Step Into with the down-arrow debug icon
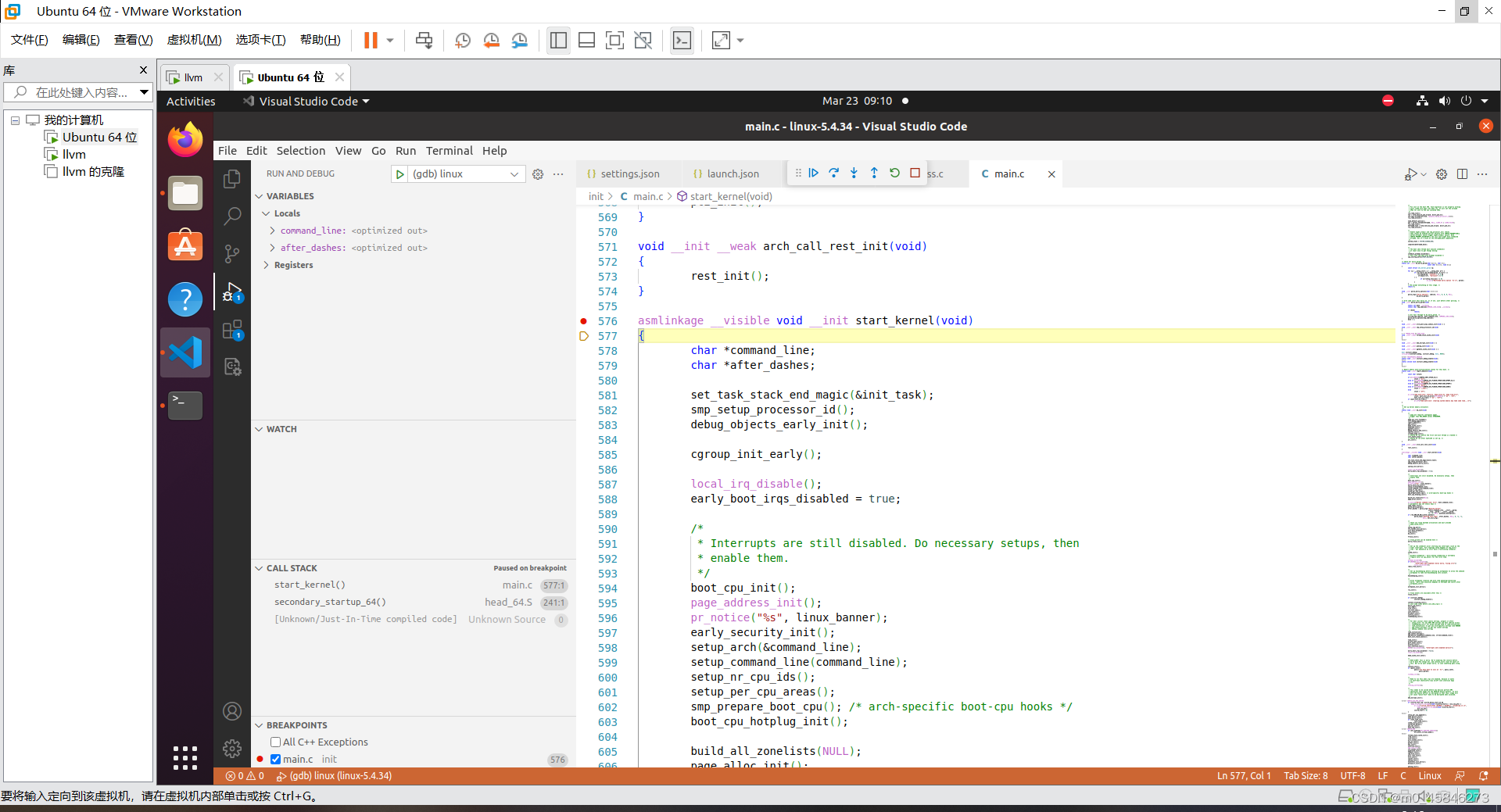This screenshot has width=1501, height=812. (854, 173)
